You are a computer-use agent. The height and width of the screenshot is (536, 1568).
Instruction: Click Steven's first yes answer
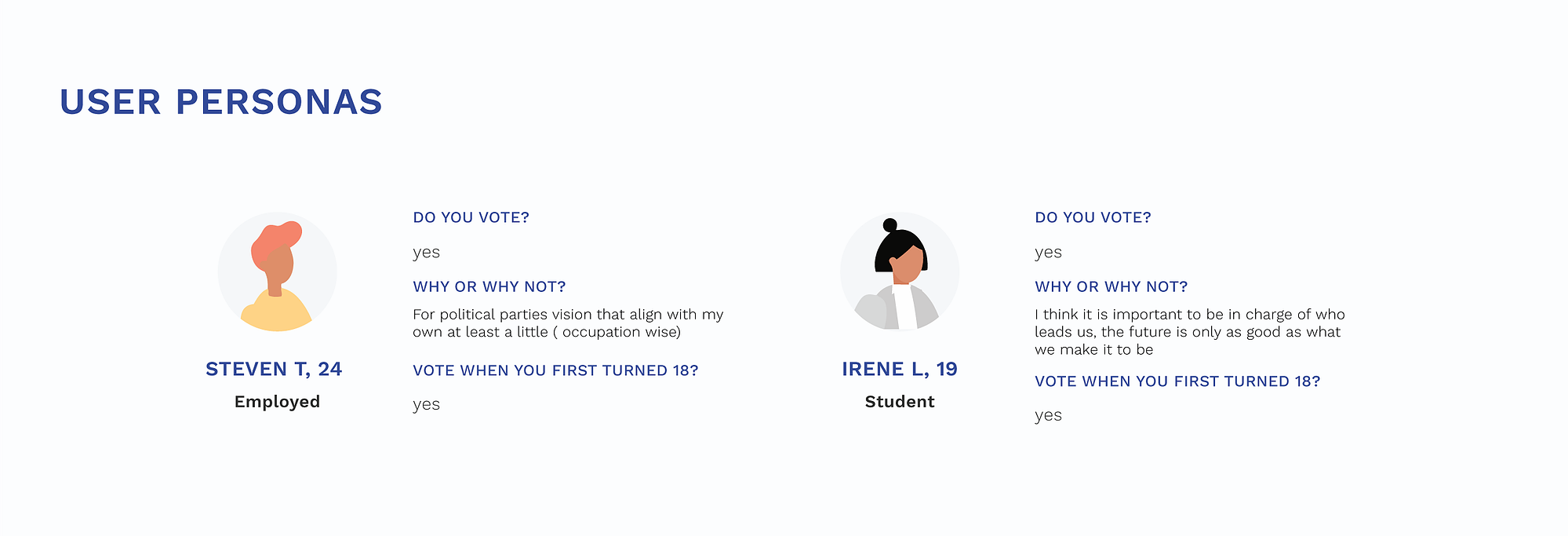tap(426, 253)
